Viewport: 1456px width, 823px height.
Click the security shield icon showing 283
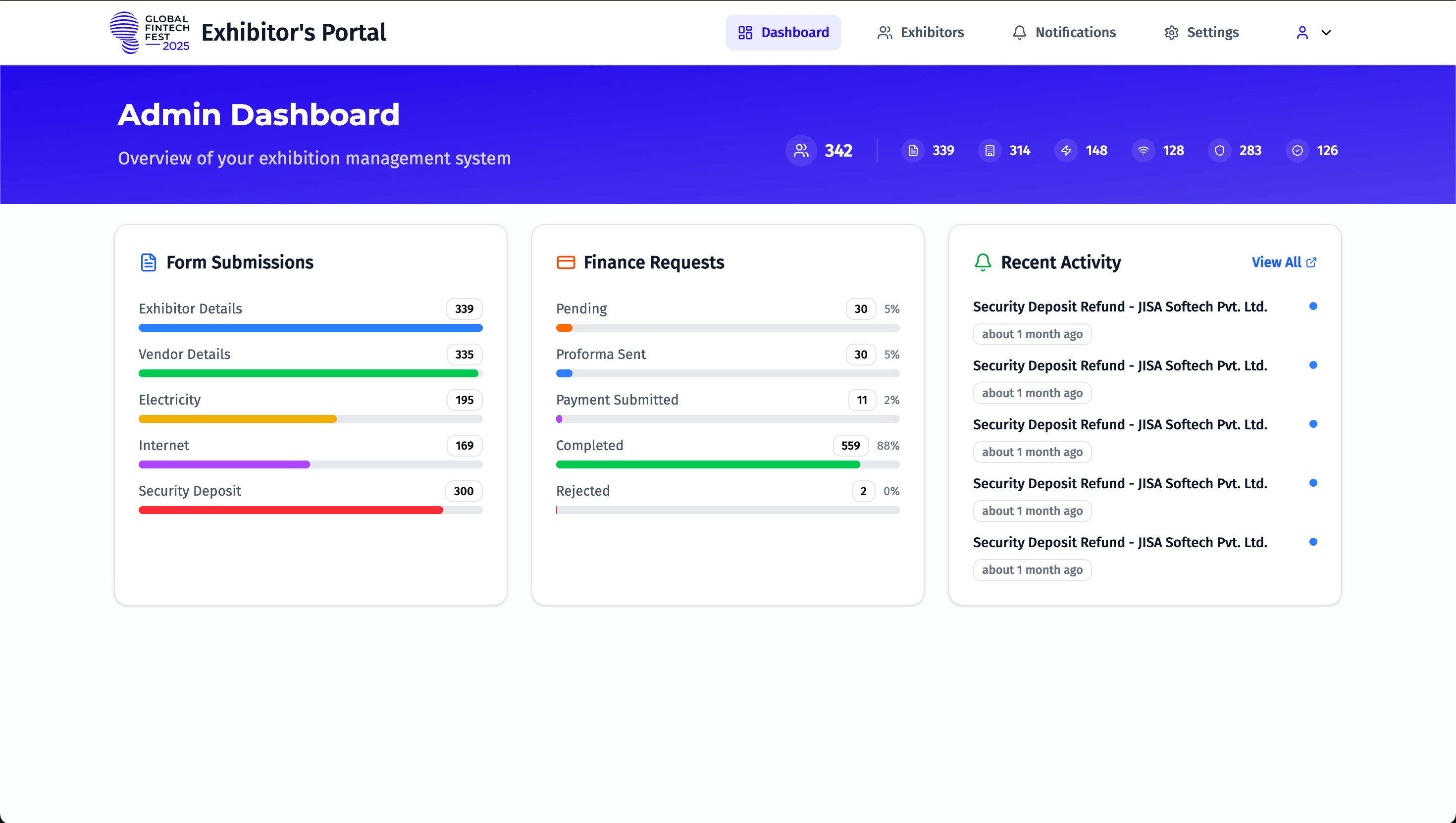(x=1220, y=151)
